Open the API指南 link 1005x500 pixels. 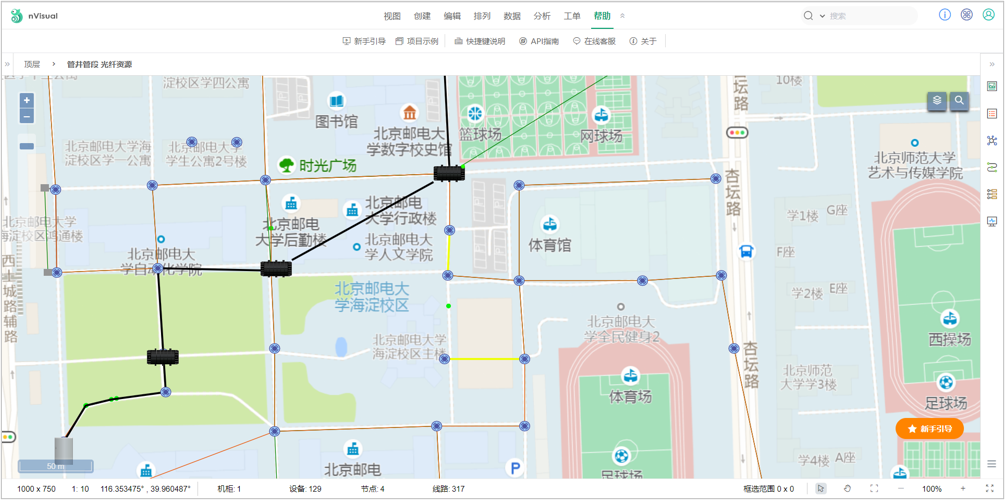[538, 41]
